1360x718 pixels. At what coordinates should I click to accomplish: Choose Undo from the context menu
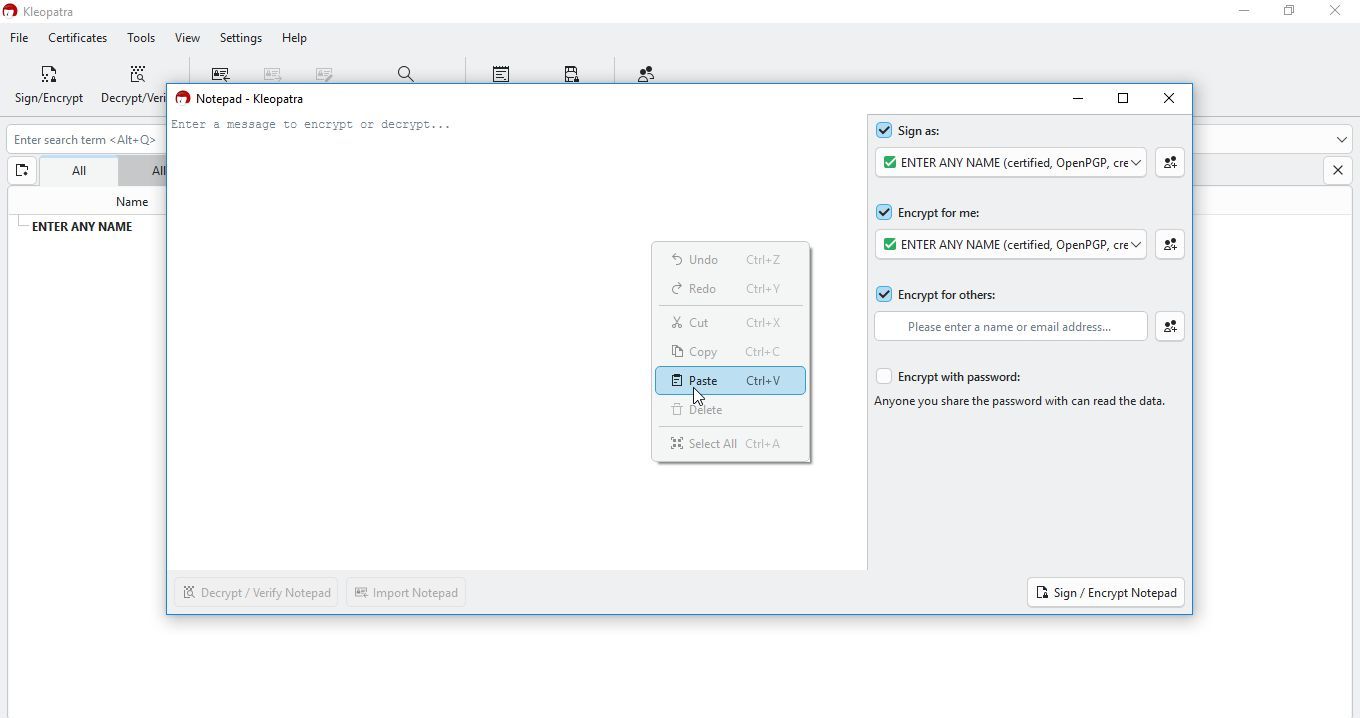[x=731, y=260]
